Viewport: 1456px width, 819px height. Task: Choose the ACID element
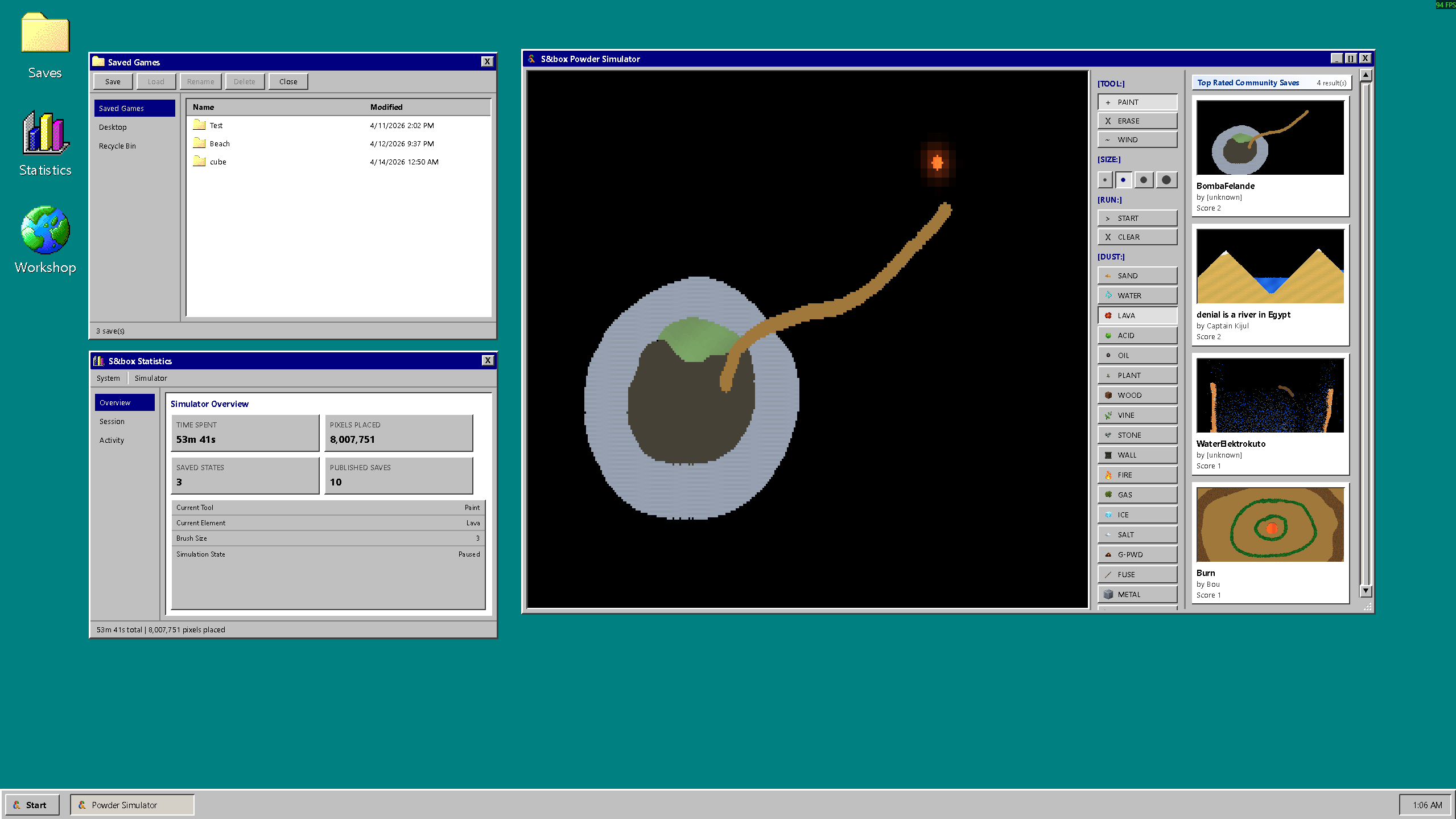click(1137, 335)
